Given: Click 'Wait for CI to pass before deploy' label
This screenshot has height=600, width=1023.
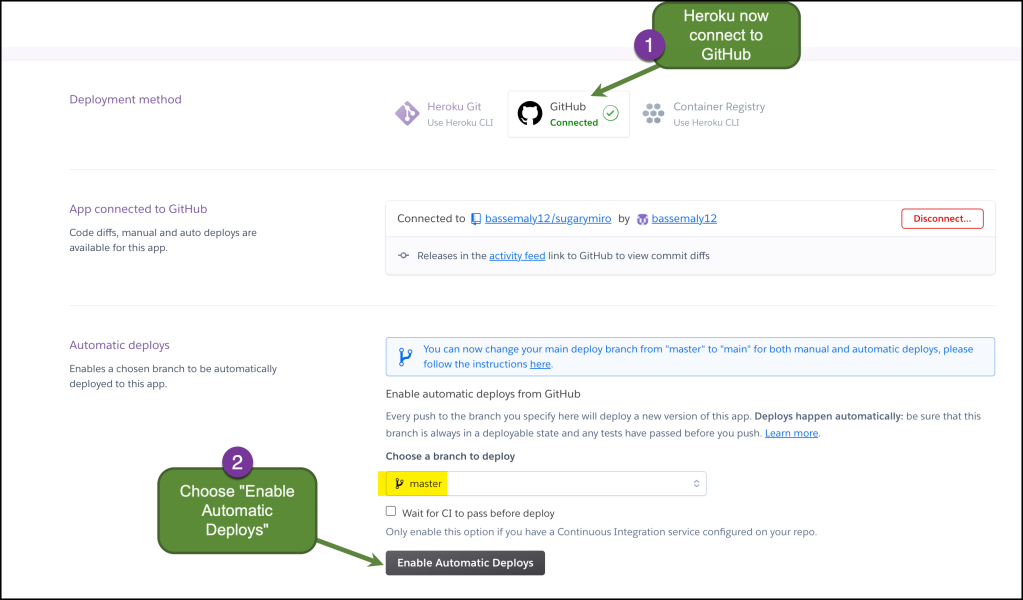Looking at the screenshot, I should pos(478,513).
